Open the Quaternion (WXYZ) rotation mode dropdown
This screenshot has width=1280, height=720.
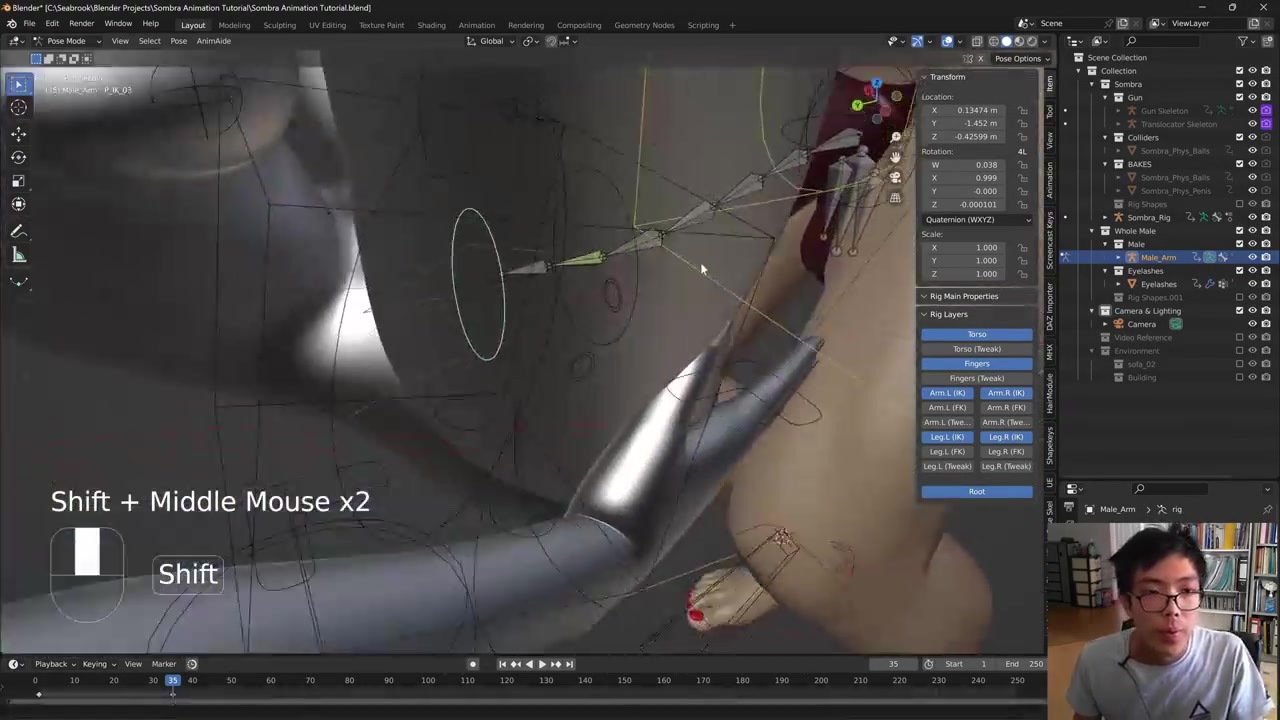click(x=977, y=219)
